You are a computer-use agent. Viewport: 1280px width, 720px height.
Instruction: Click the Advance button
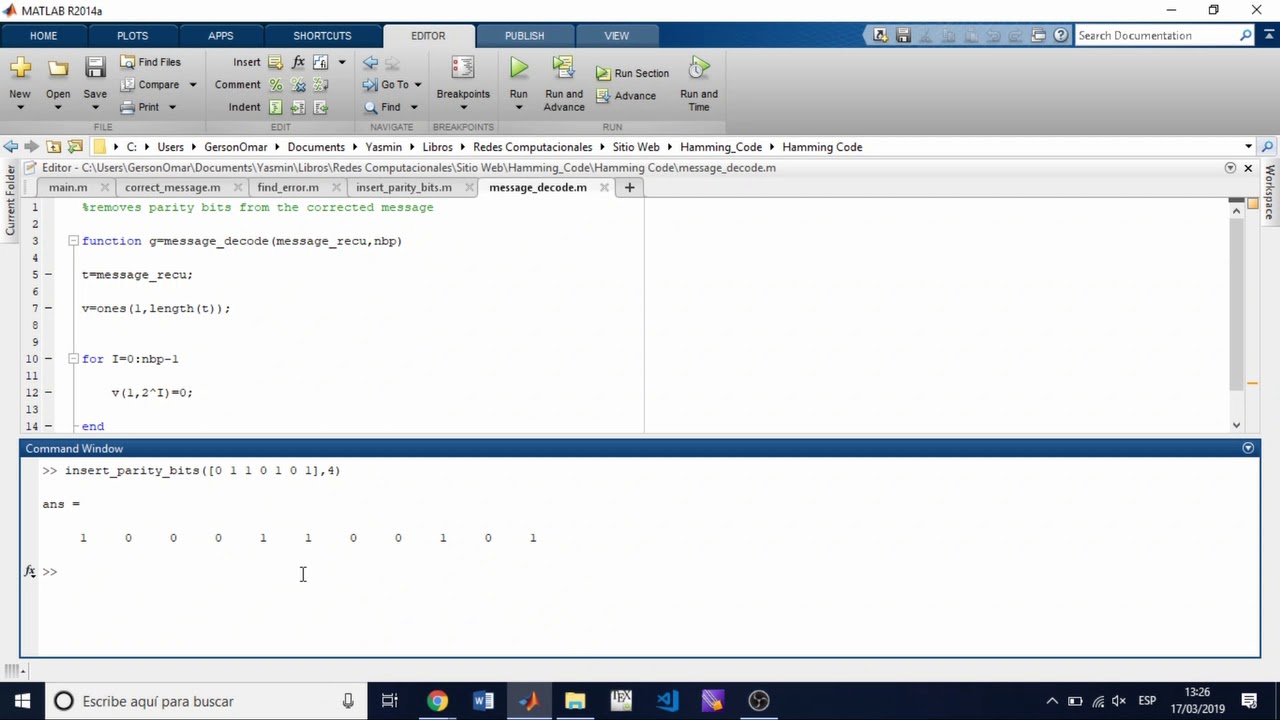[626, 96]
